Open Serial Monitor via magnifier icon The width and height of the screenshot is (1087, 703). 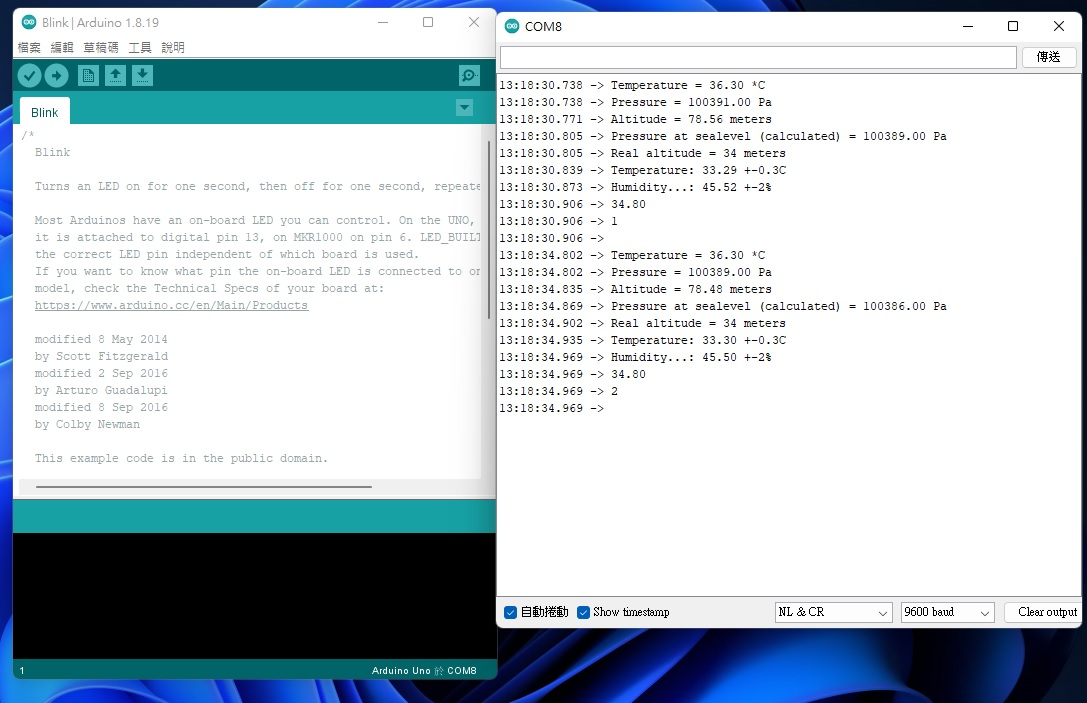pos(469,75)
